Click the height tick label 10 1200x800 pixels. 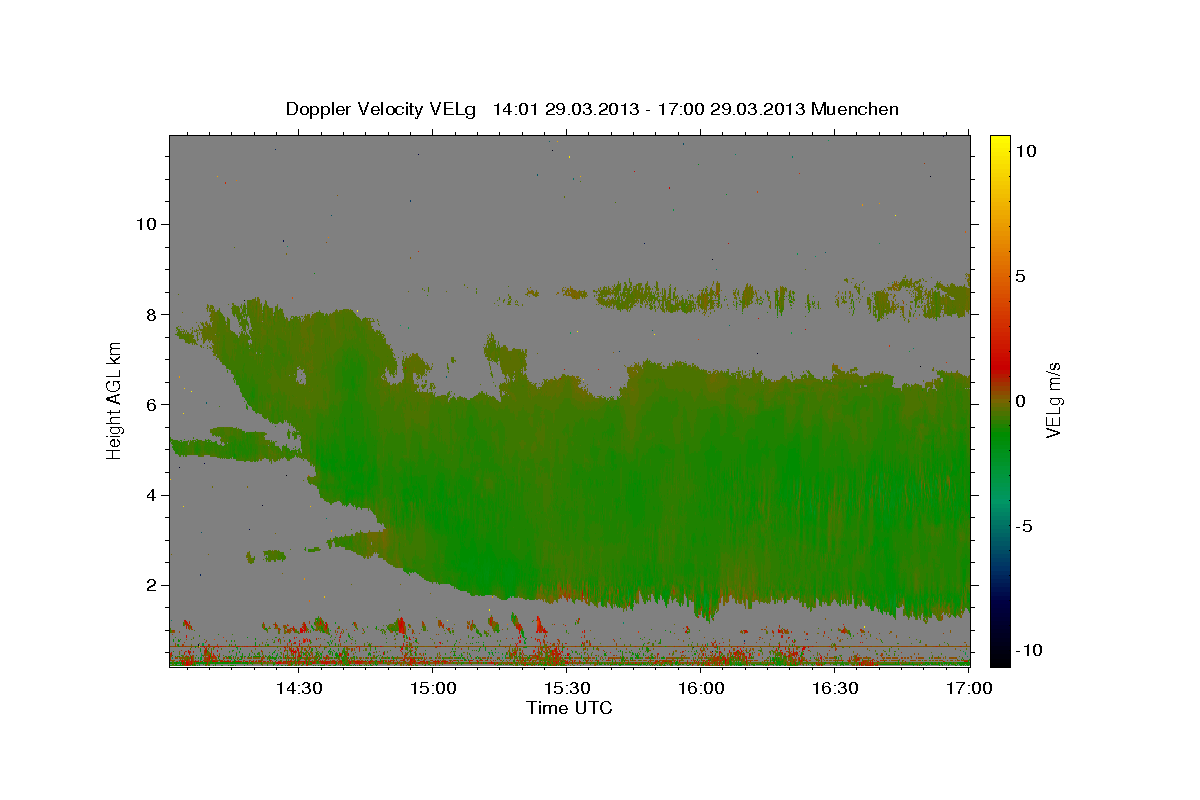point(146,223)
